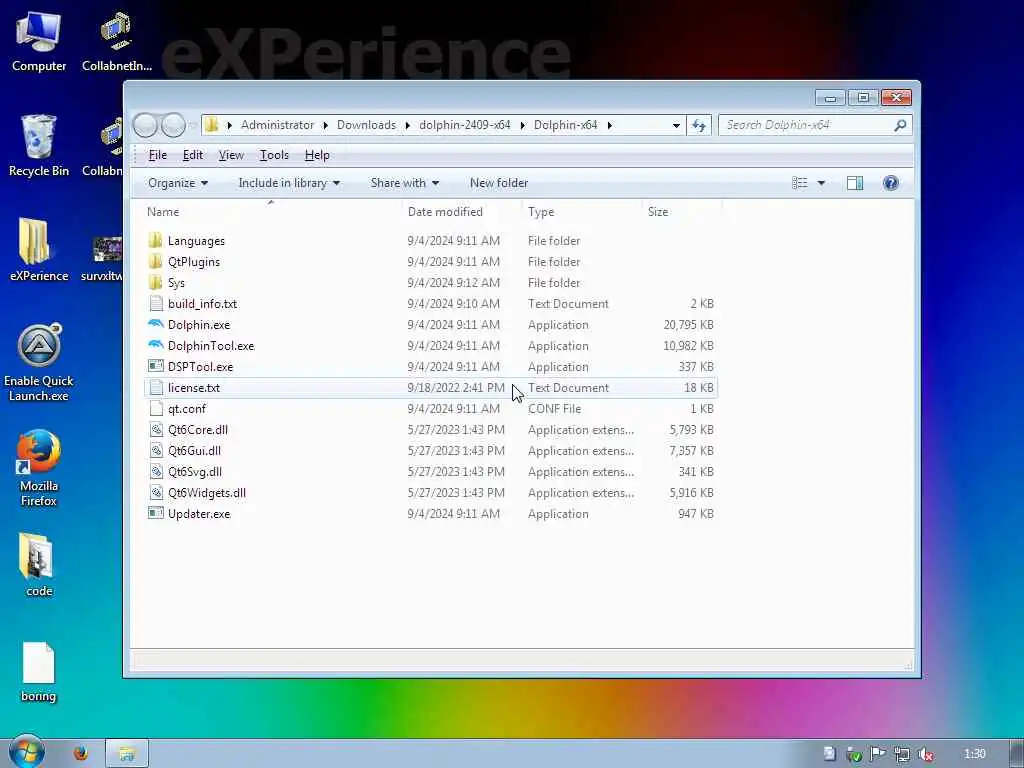The image size is (1024, 768).
Task: Open the address bar history dropdown
Action: tap(676, 125)
